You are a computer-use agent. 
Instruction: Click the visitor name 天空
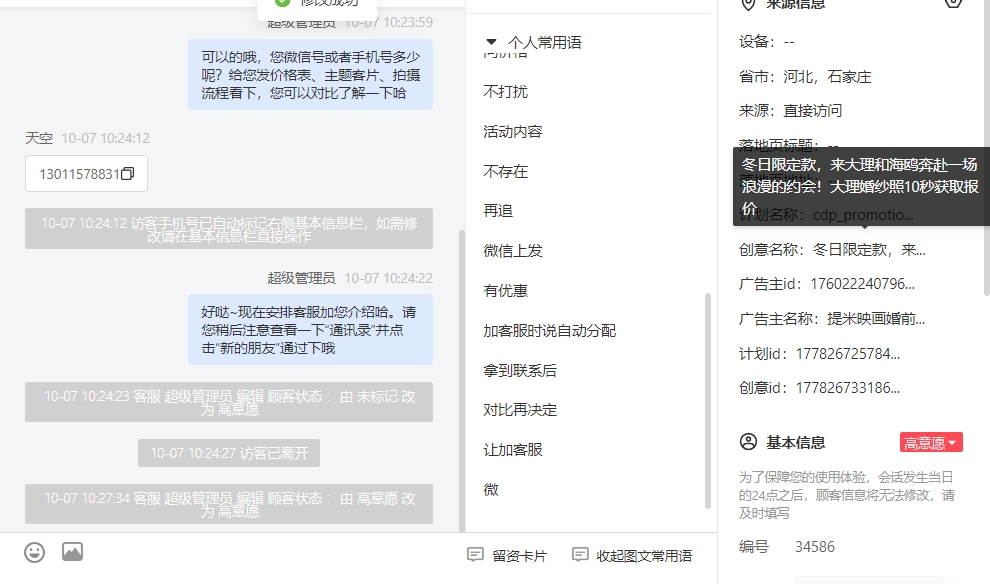pyautogui.click(x=39, y=138)
